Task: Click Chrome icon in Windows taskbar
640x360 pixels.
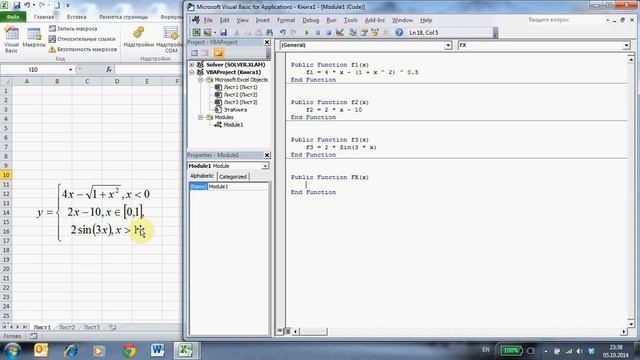Action: [129, 350]
